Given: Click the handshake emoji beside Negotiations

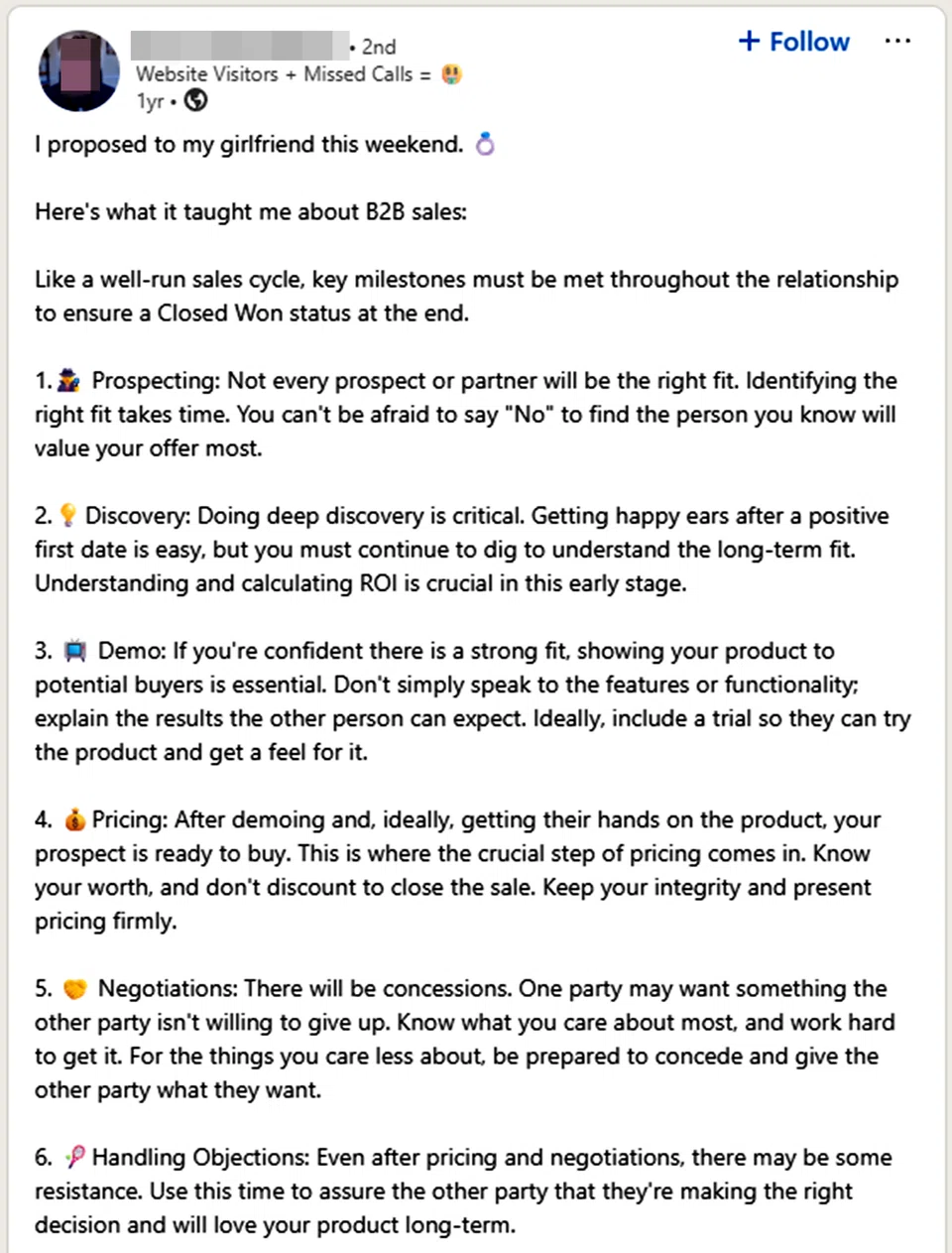Looking at the screenshot, I should click(x=75, y=989).
